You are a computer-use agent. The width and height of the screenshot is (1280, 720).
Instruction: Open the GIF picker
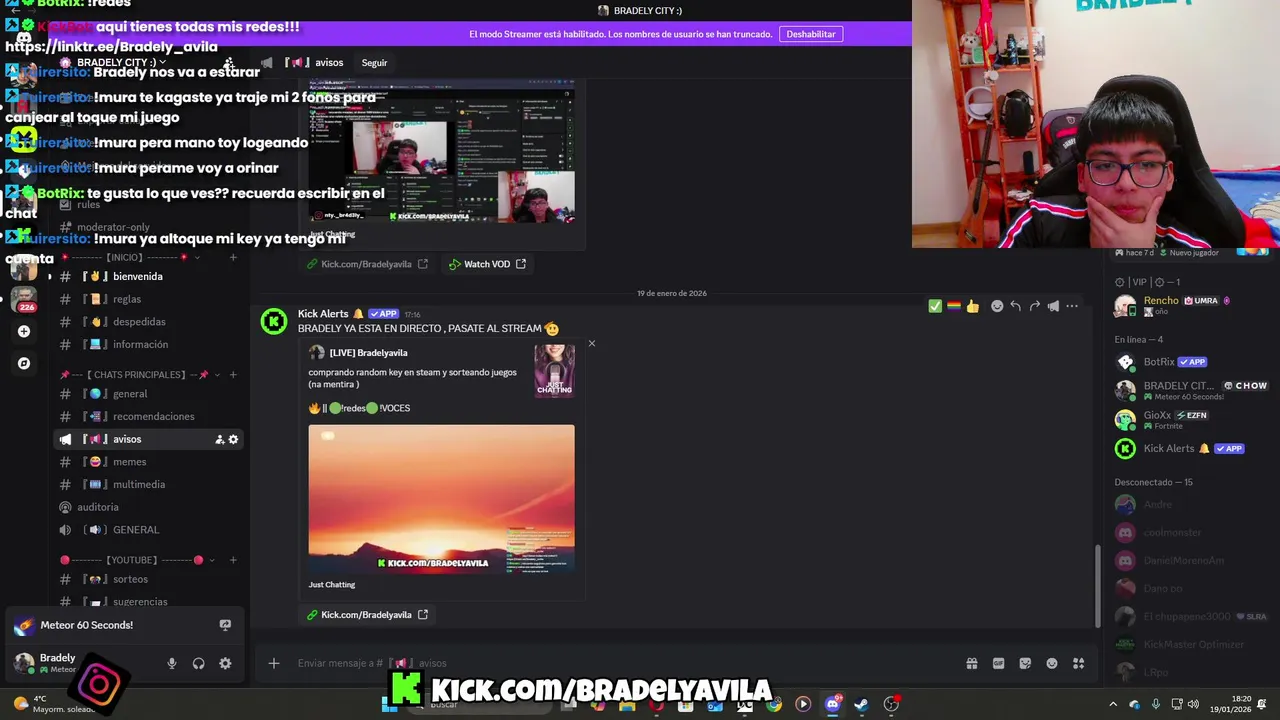click(x=998, y=663)
